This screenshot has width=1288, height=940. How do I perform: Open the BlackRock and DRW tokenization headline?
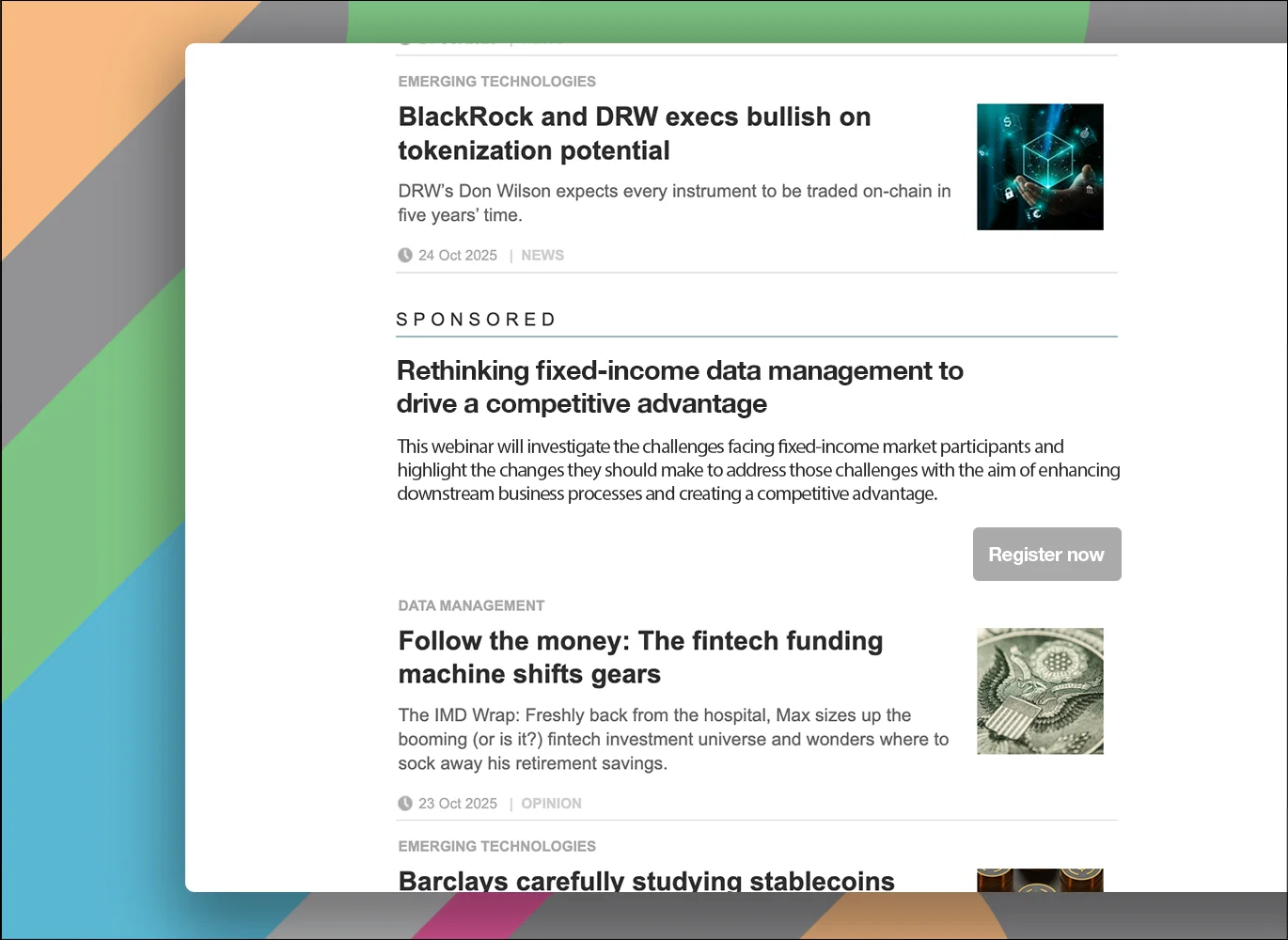click(634, 133)
